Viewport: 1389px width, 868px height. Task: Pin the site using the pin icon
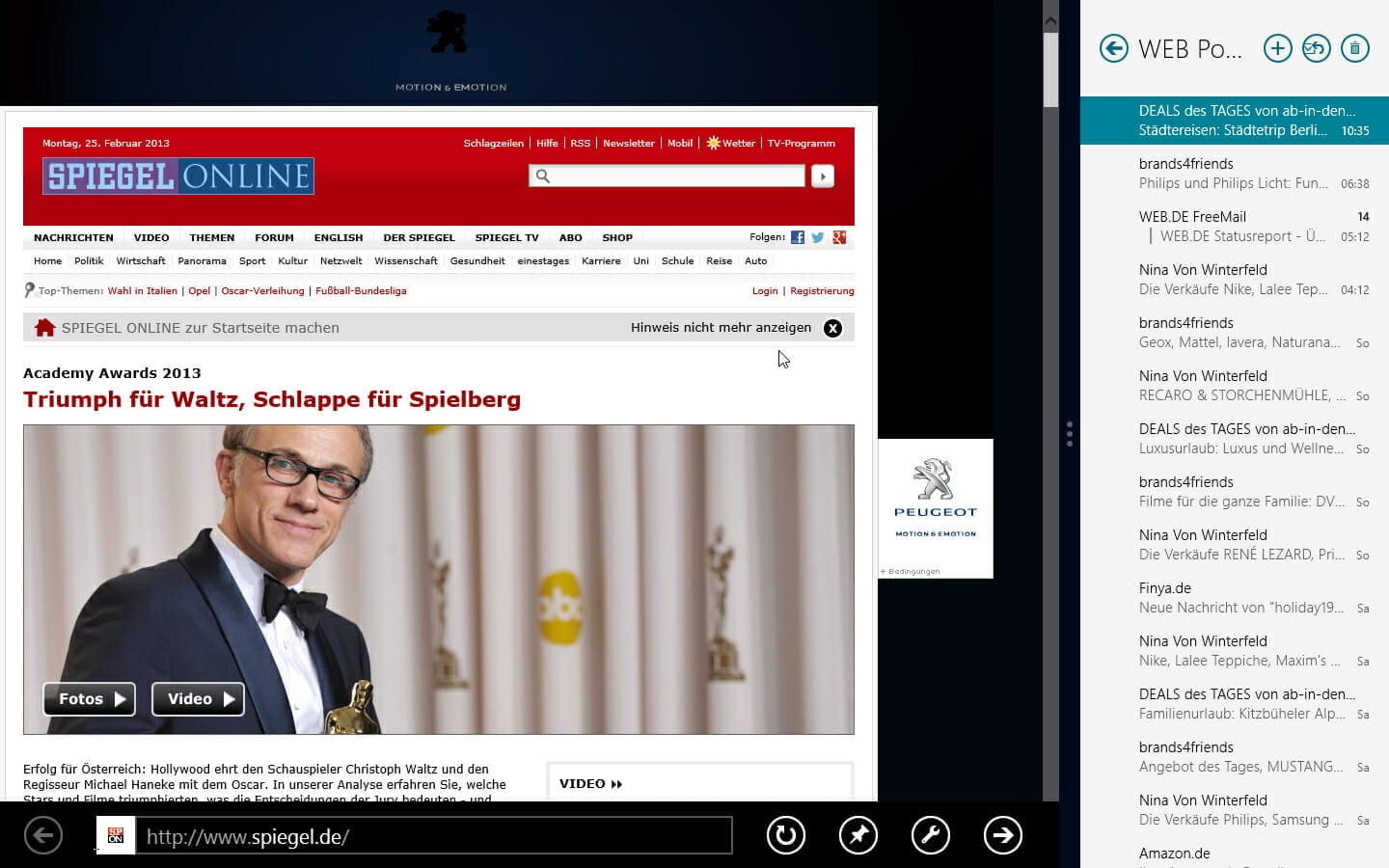858,835
